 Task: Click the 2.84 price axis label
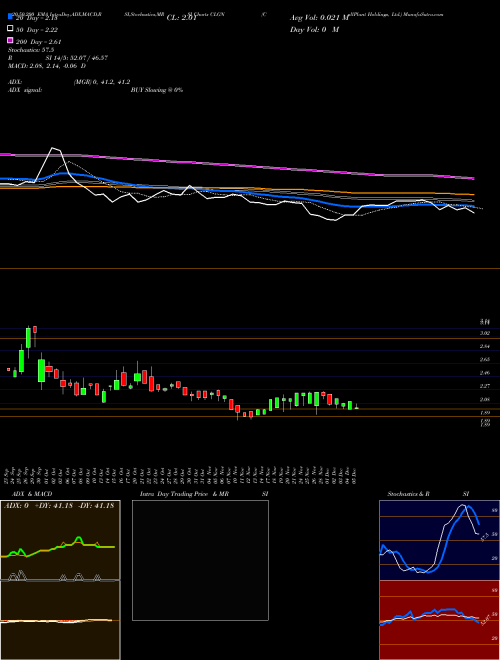point(484,346)
